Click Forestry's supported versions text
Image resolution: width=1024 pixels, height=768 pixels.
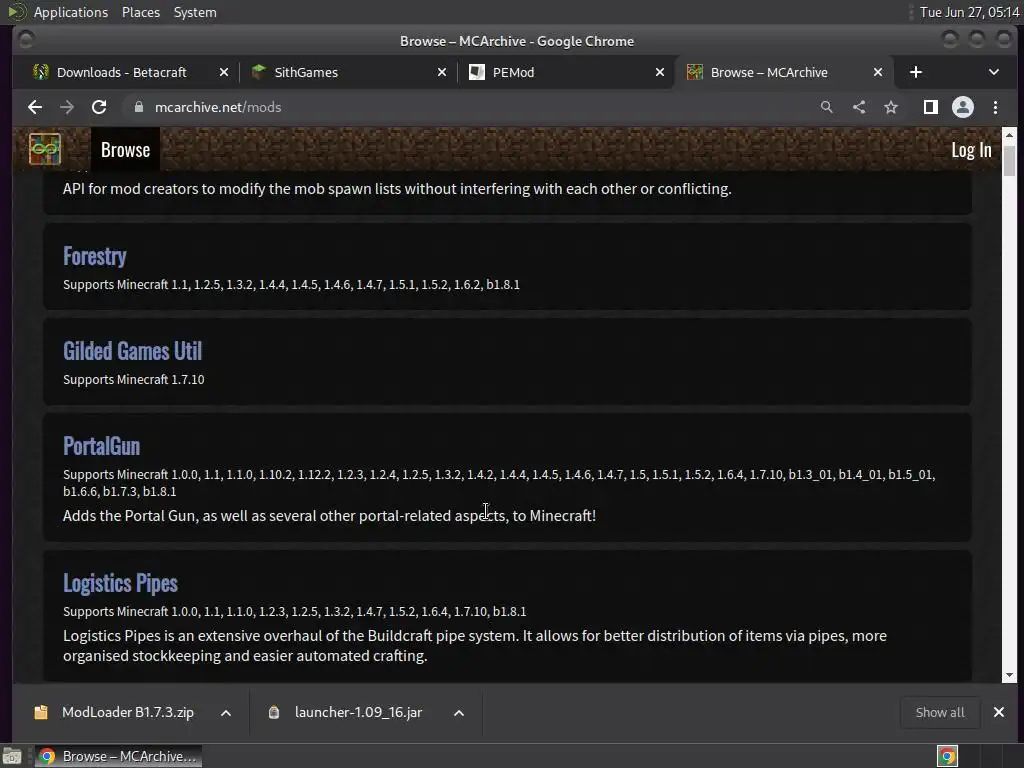[x=291, y=284]
